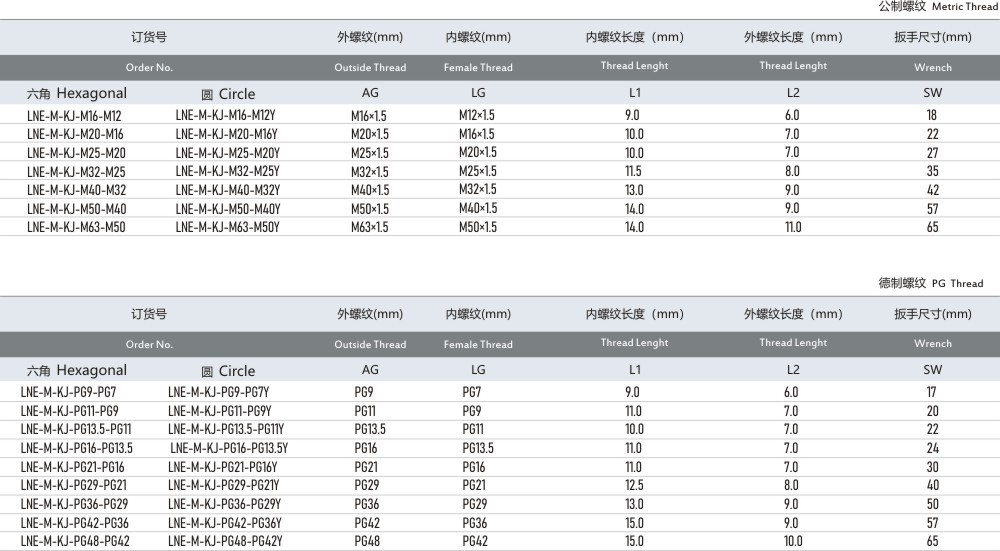The height and width of the screenshot is (551, 1000).
Task: Click the M32×1.5 outside thread cell
Action: [x=370, y=172]
